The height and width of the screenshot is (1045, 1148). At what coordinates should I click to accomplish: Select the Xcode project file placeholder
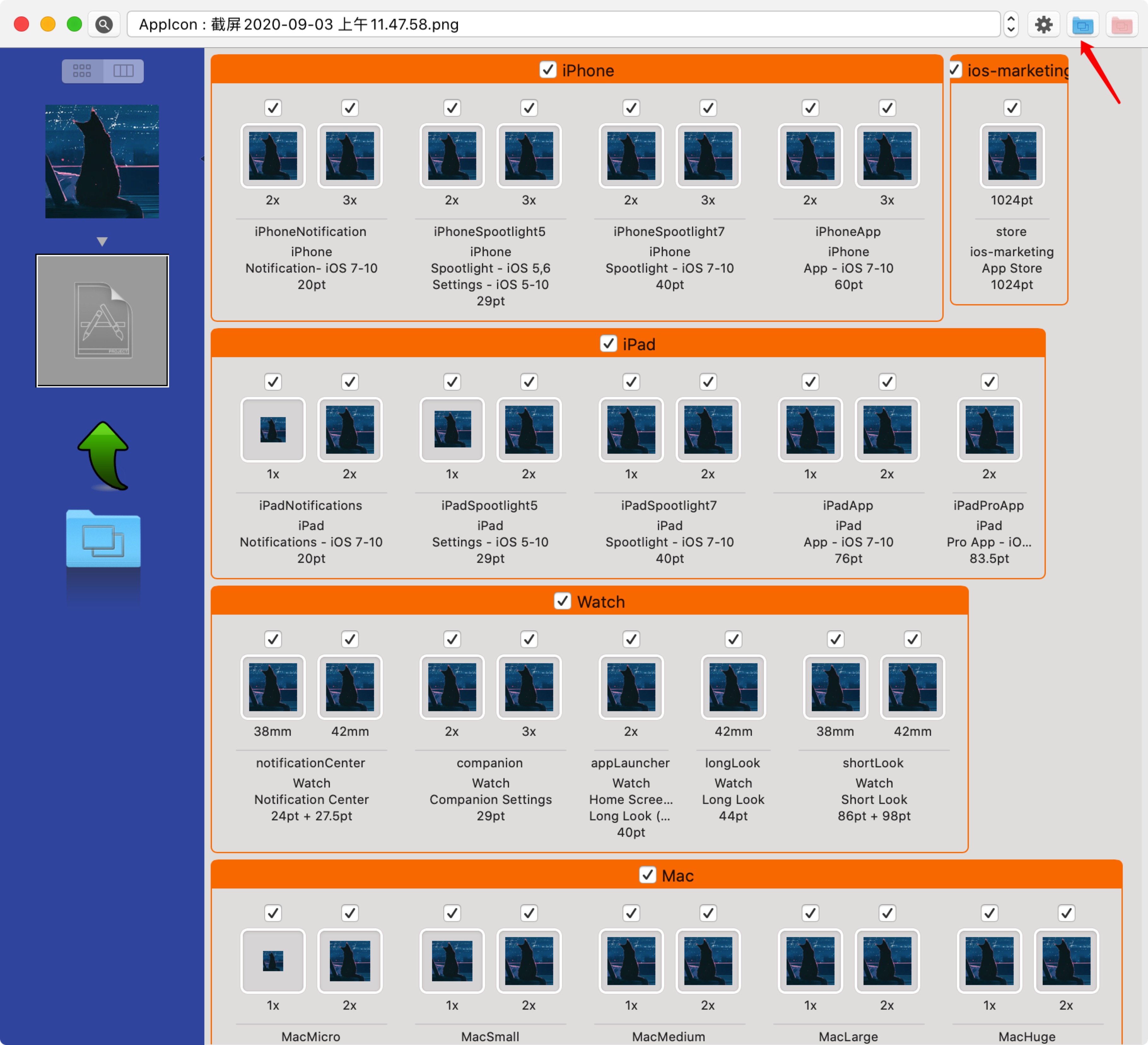pyautogui.click(x=102, y=321)
